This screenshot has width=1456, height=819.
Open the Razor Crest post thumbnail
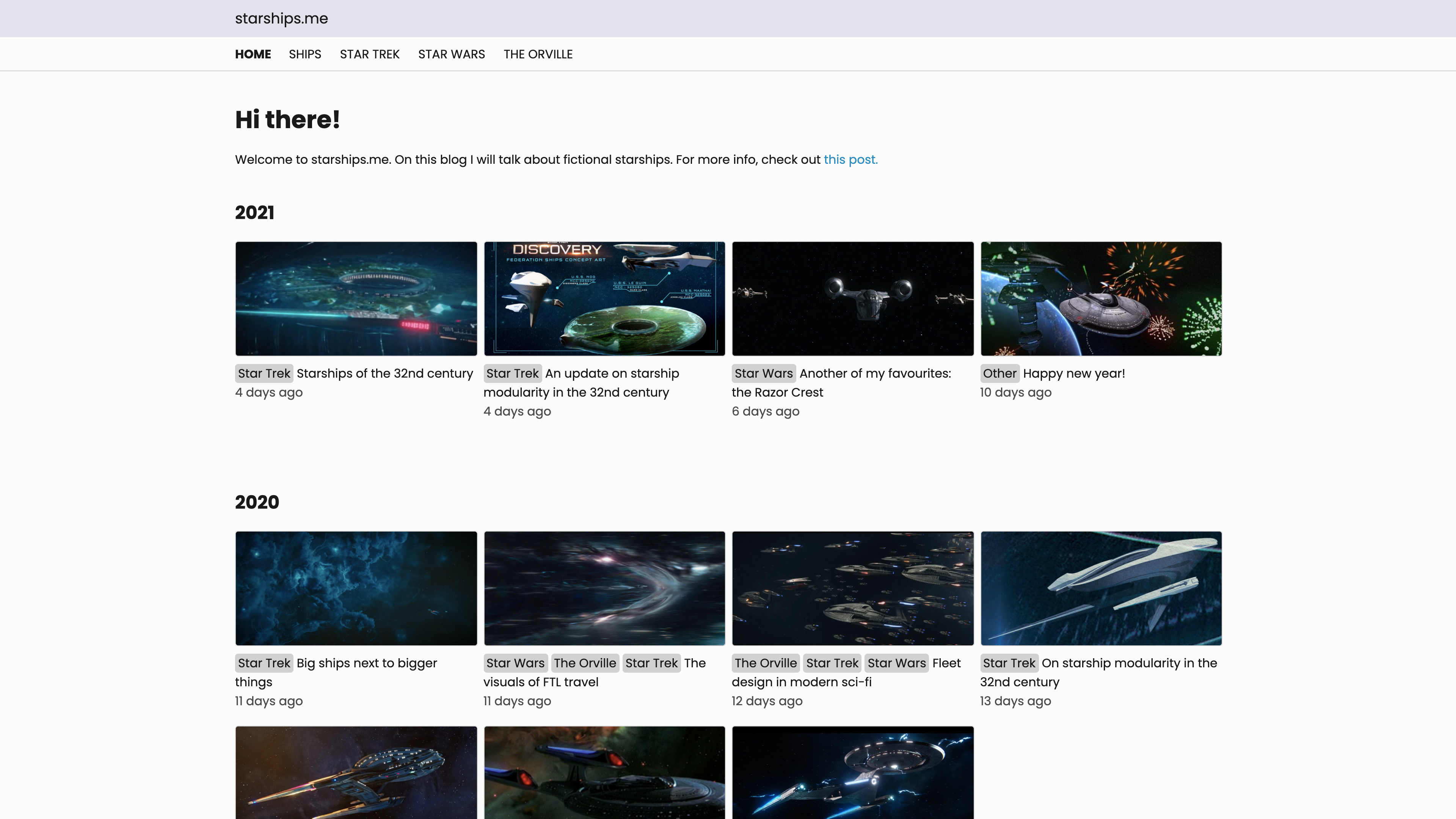[852, 298]
